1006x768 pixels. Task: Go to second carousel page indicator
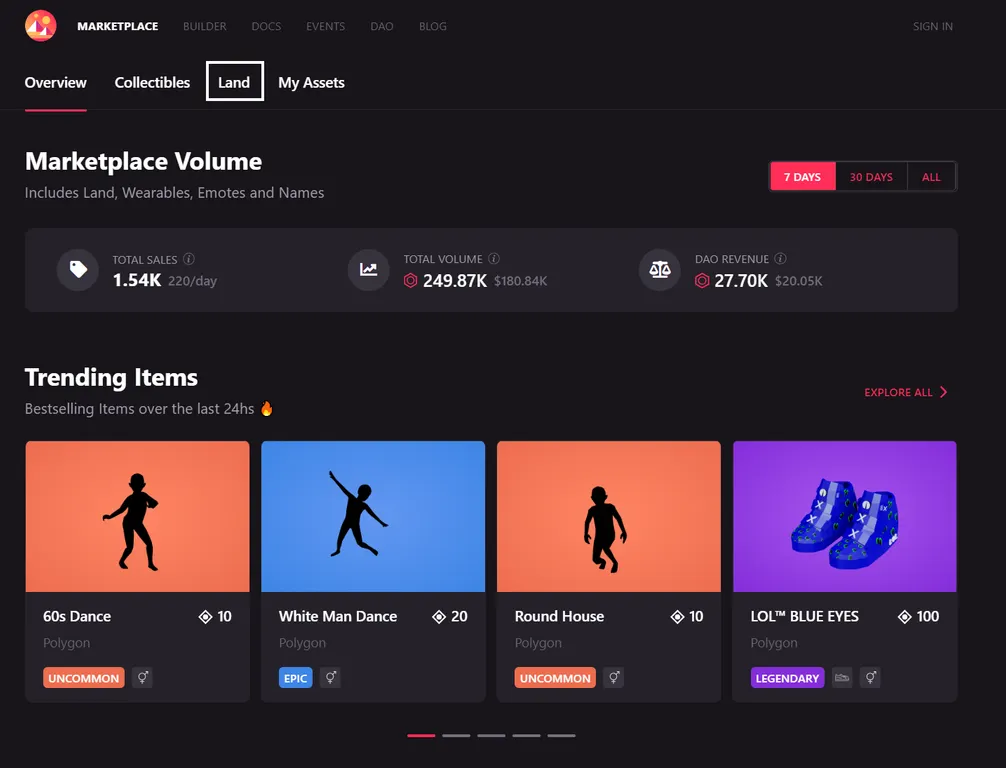[456, 735]
